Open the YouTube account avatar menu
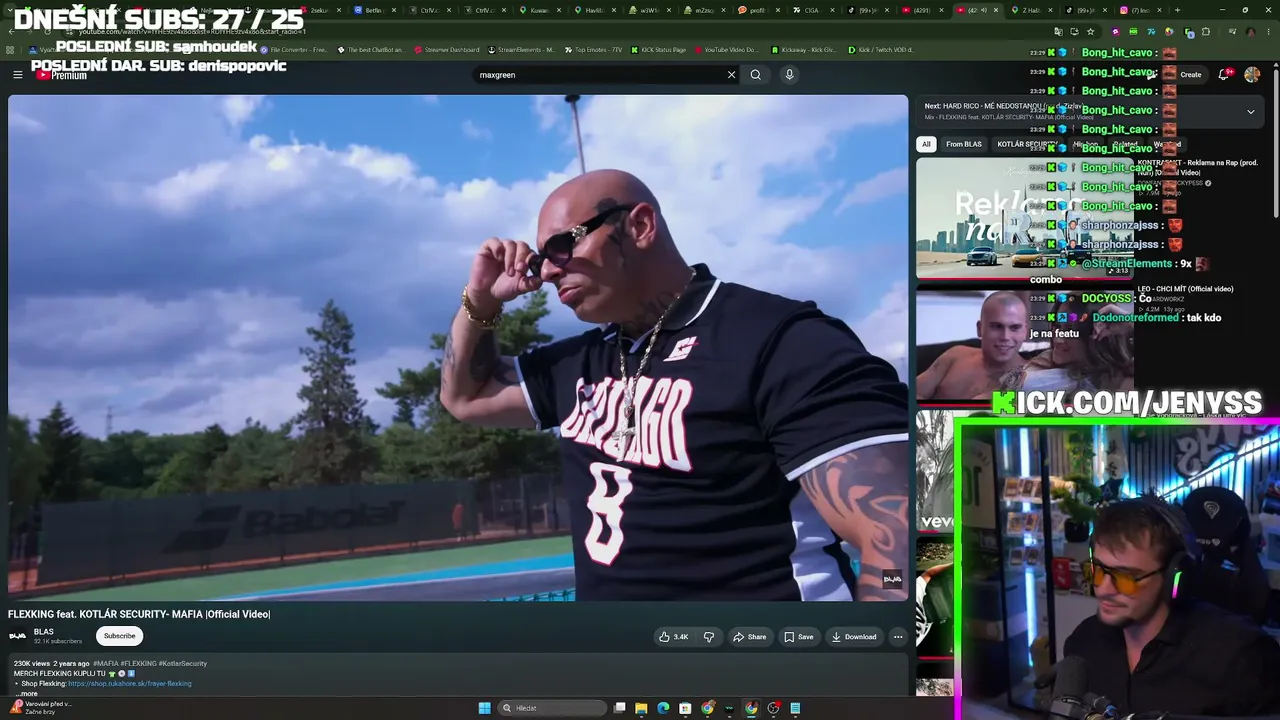Image resolution: width=1280 pixels, height=720 pixels. (x=1252, y=74)
